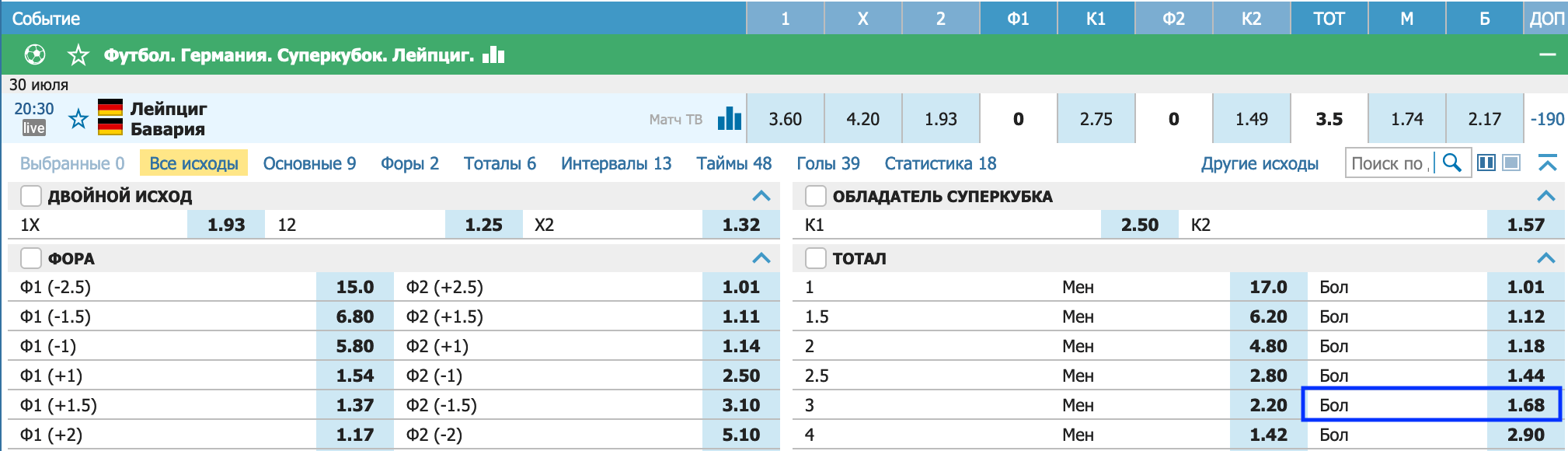Switch to single-column layout icon

point(1511,163)
